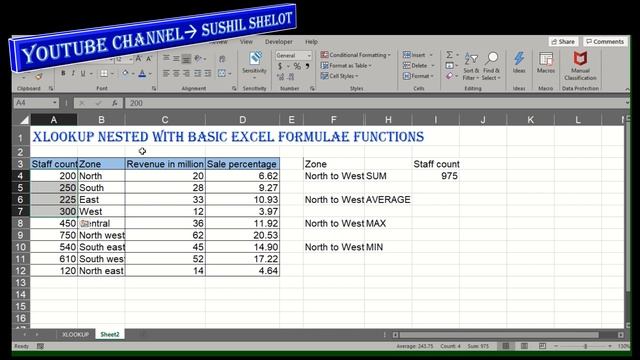Click the Increase Indent icon
The image size is (640, 360).
[208, 73]
